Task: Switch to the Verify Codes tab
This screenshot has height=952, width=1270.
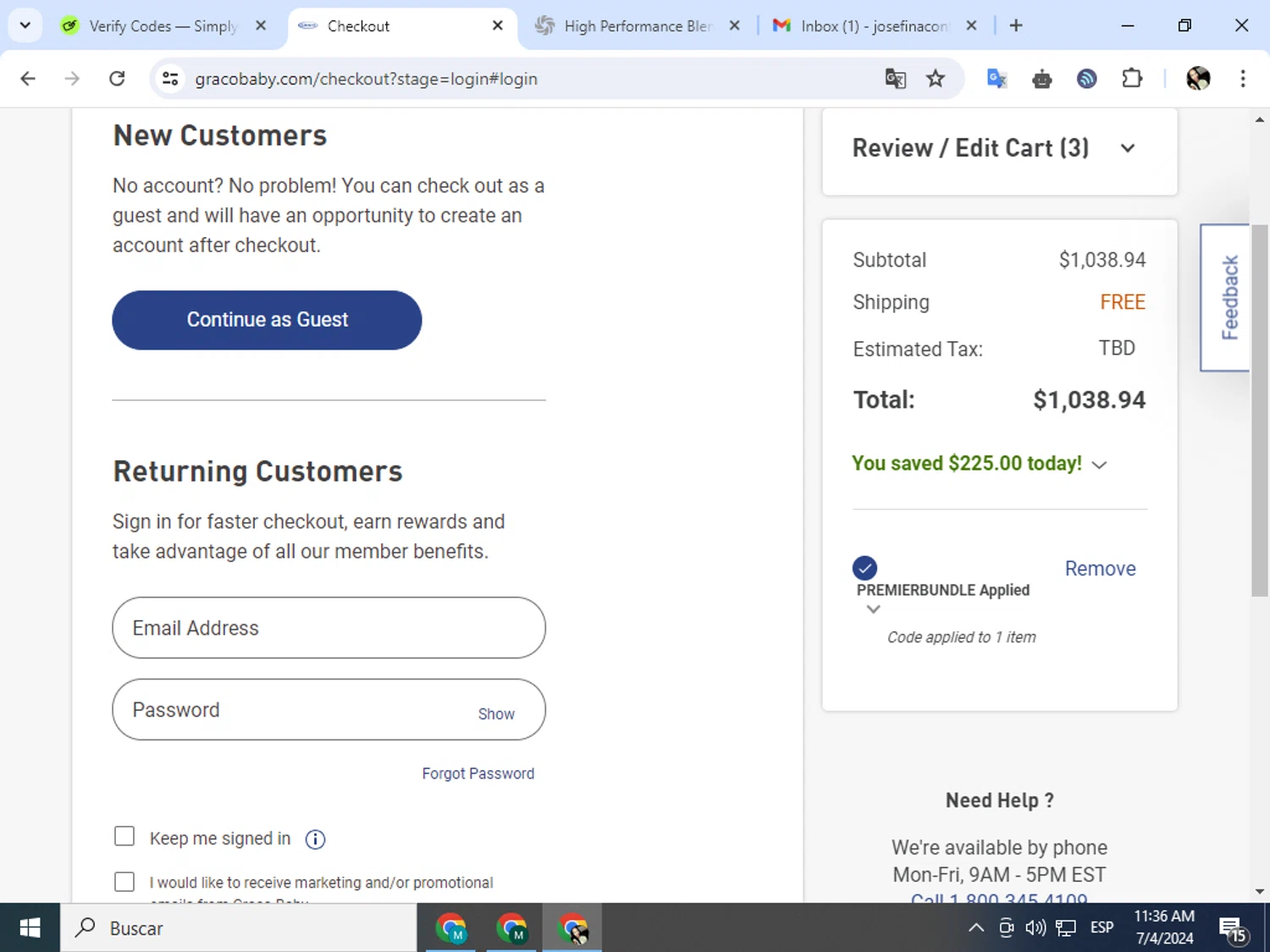Action: [163, 26]
